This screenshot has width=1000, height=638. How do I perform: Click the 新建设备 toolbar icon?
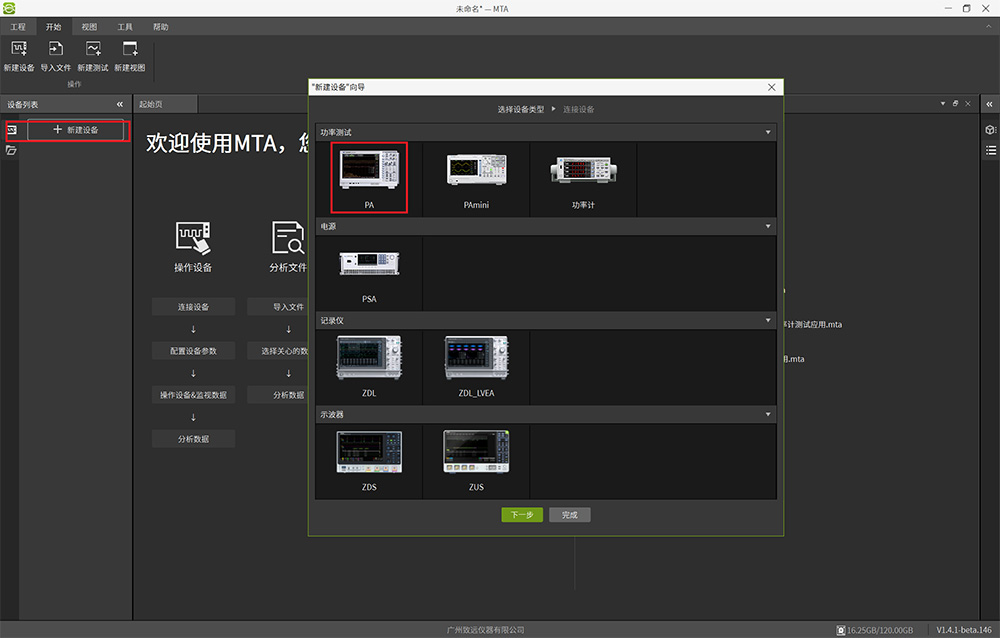(18, 50)
